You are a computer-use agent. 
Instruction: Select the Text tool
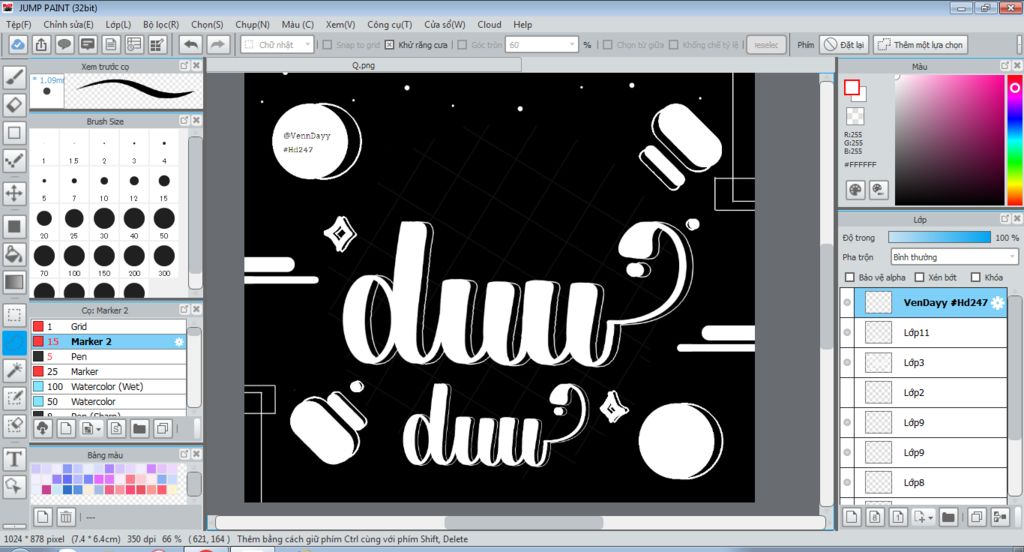click(14, 459)
